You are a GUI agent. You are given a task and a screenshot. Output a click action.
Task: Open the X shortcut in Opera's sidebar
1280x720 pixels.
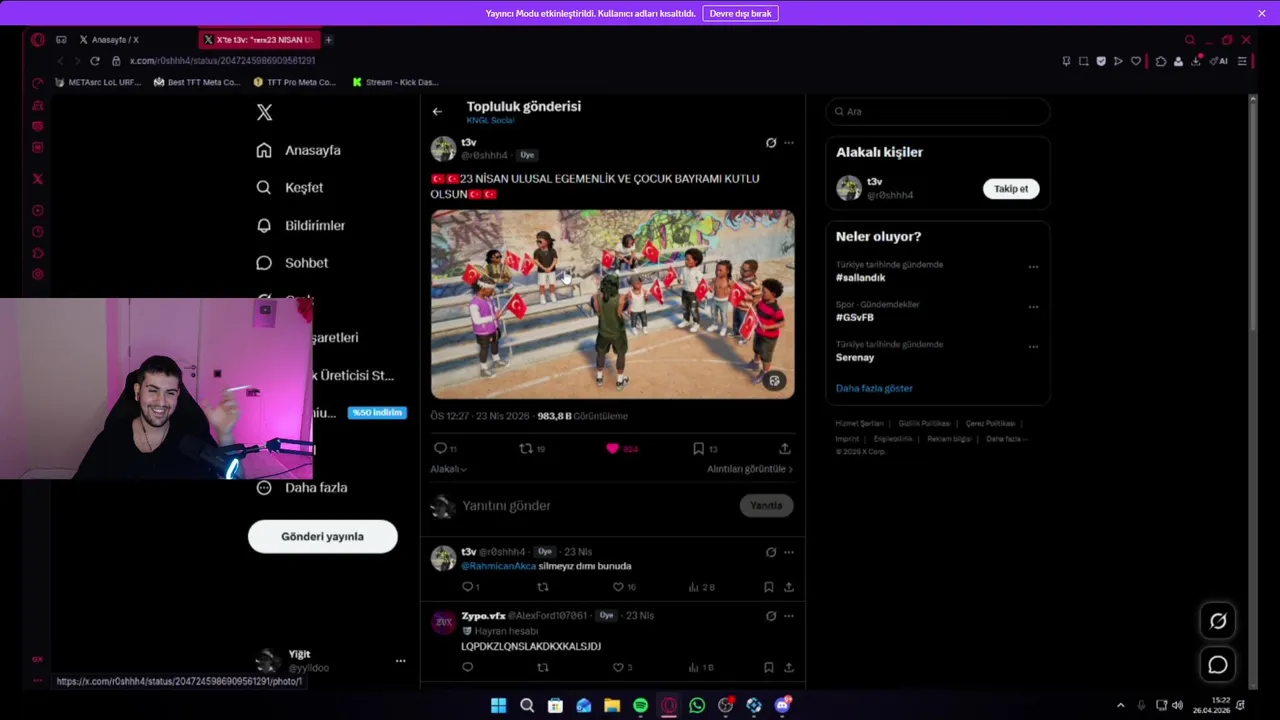click(x=38, y=179)
